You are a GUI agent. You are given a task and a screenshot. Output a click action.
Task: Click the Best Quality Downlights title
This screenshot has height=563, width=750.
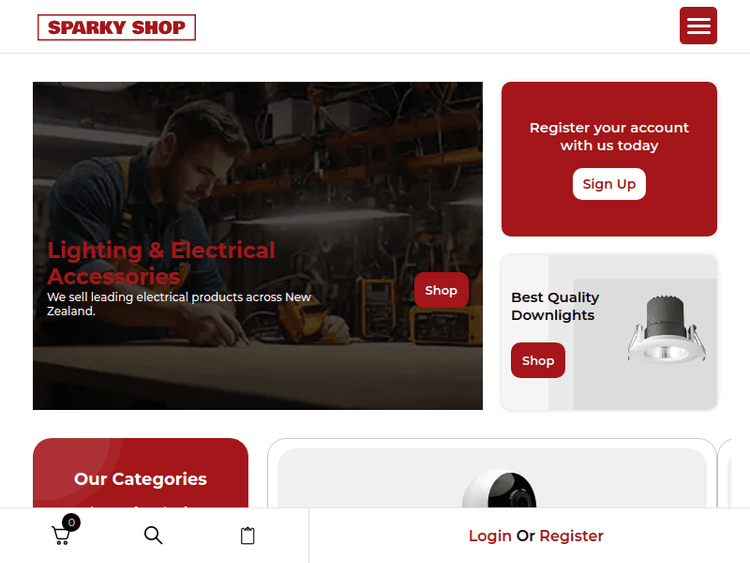(x=555, y=306)
